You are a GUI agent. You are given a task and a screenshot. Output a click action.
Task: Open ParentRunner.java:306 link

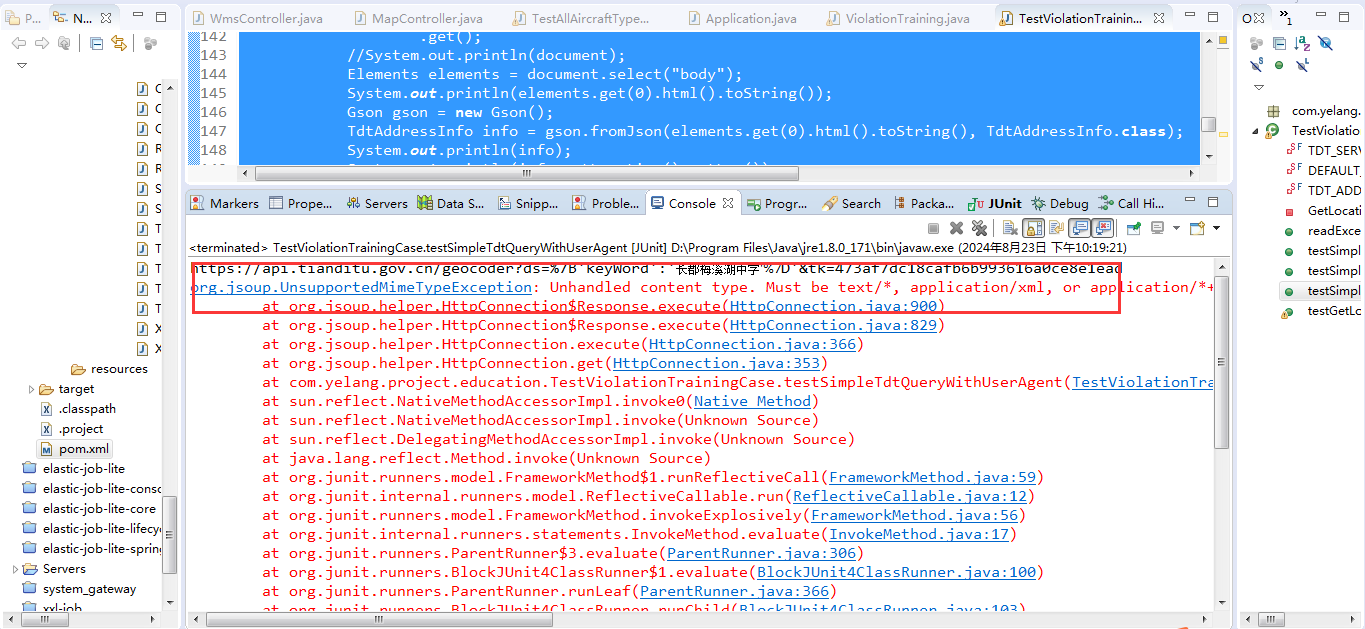[x=762, y=553]
